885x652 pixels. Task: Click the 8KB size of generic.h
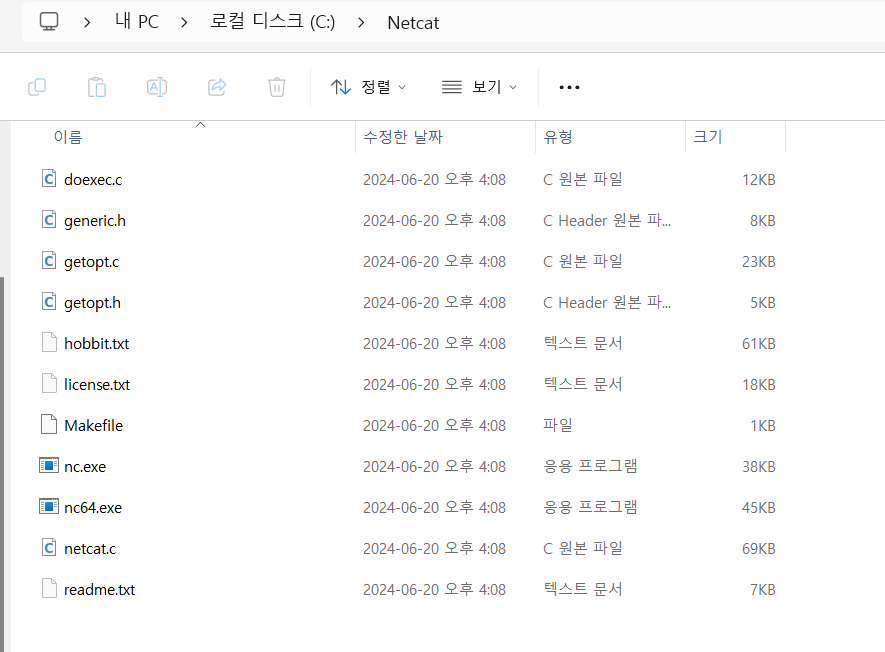(x=763, y=221)
